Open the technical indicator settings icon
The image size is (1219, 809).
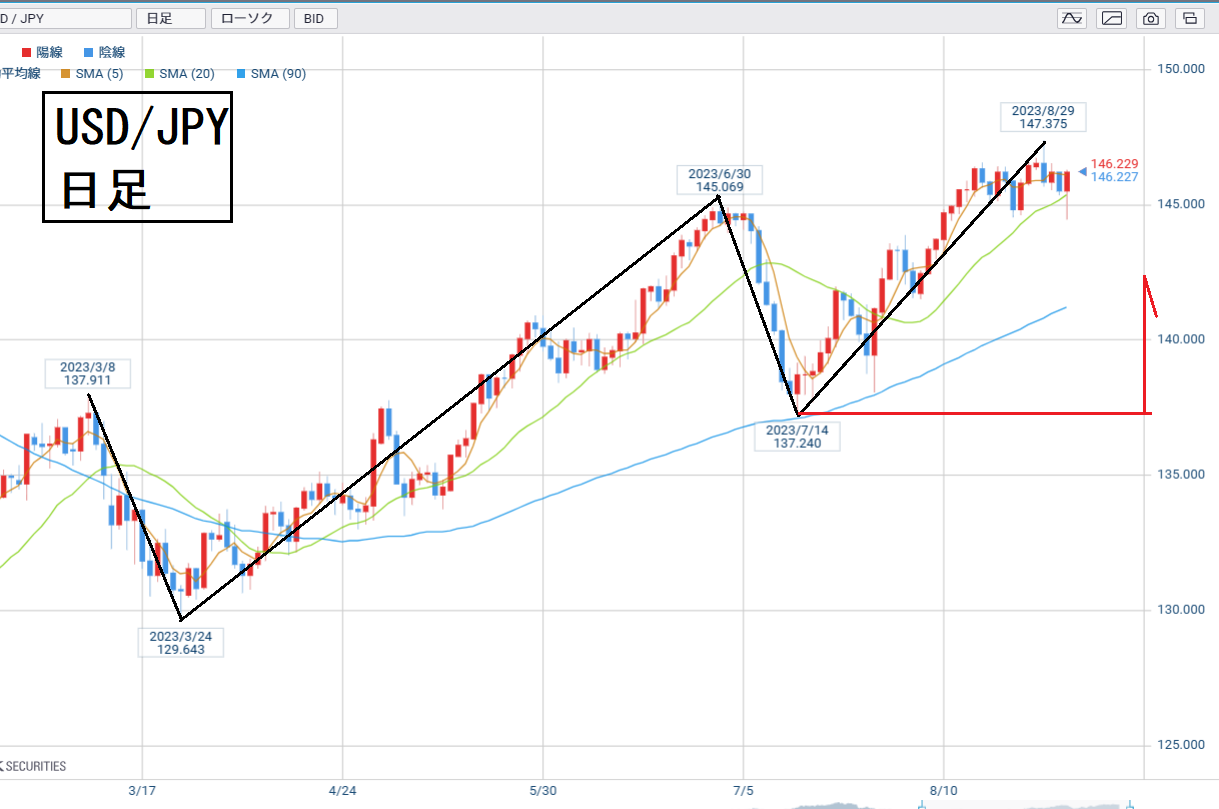tap(1072, 18)
